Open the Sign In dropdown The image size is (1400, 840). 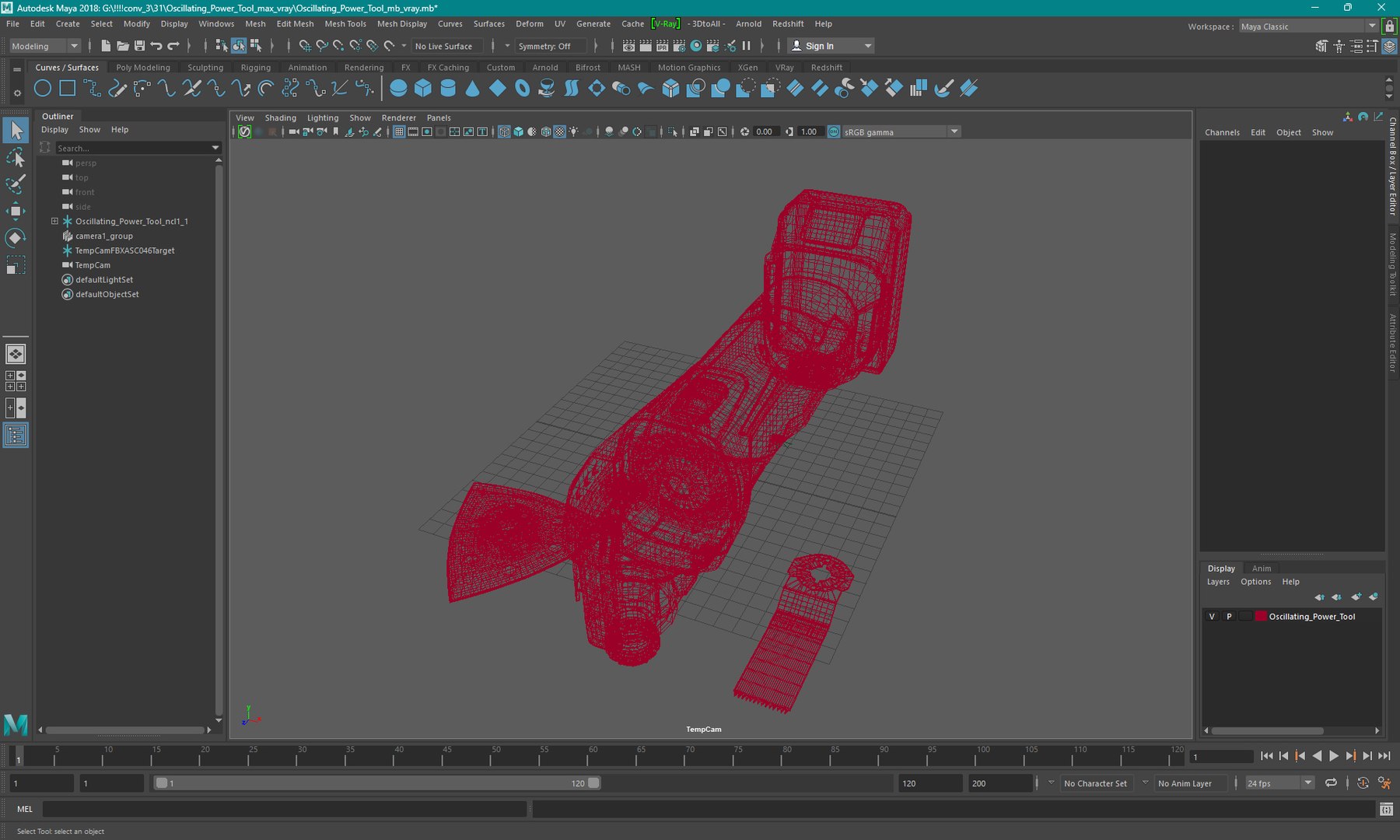click(831, 46)
